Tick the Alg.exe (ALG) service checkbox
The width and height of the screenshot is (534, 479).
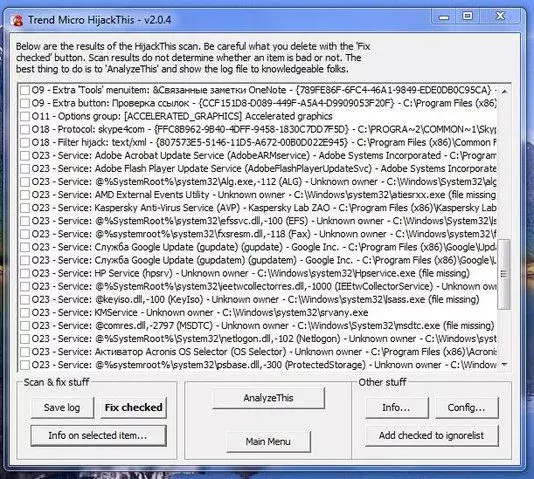point(25,182)
